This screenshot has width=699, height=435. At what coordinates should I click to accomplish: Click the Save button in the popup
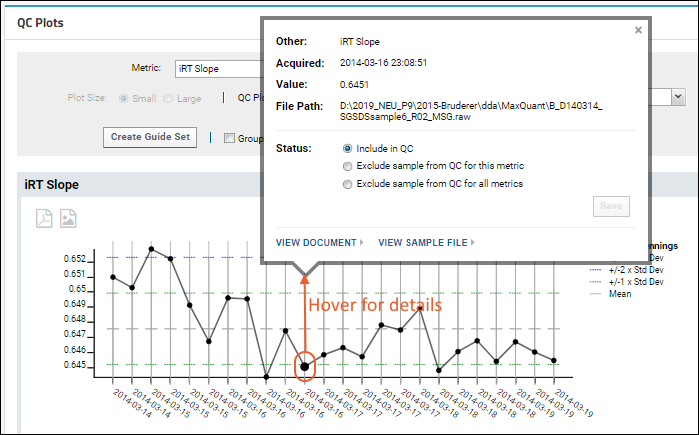611,206
